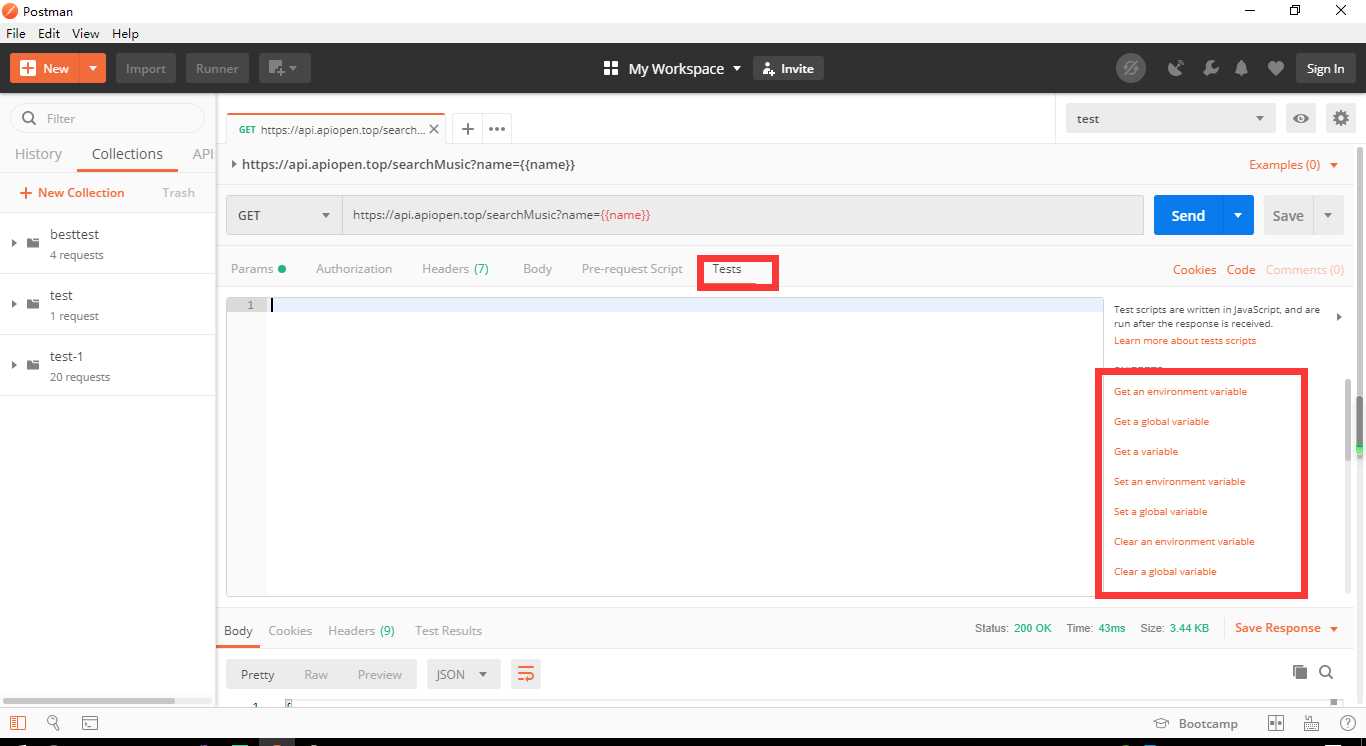This screenshot has width=1366, height=746.
Task: Collapse the snippets panel arrow
Action: pos(1339,317)
